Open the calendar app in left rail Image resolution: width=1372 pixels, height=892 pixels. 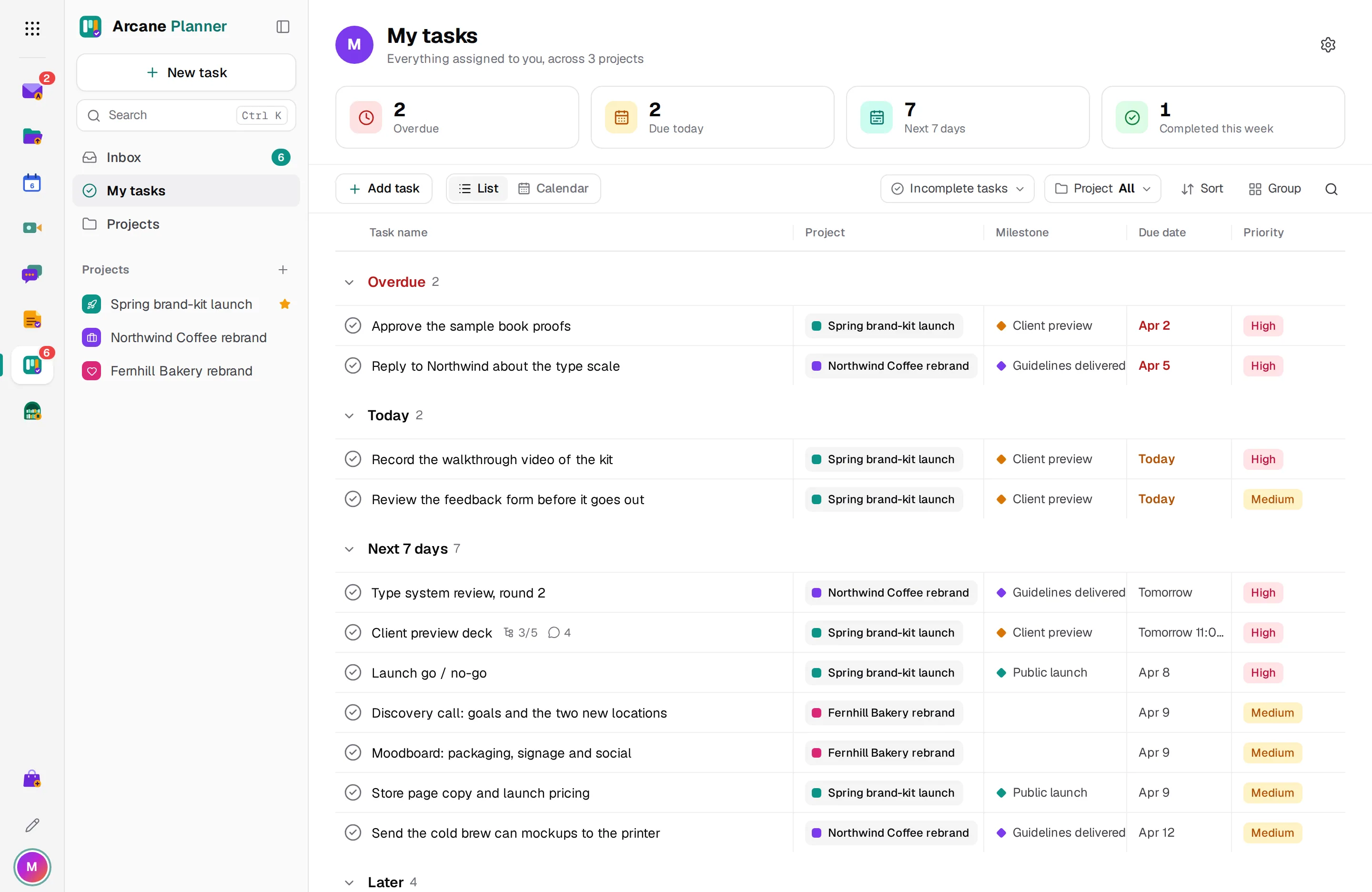(32, 183)
